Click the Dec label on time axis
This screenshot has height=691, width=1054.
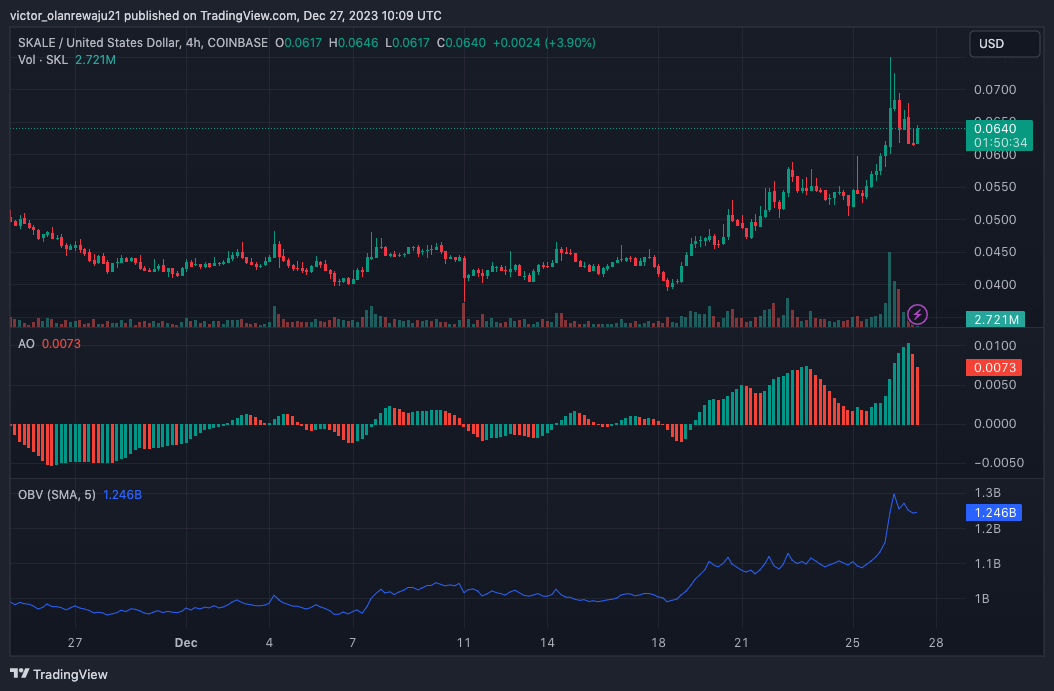point(186,643)
